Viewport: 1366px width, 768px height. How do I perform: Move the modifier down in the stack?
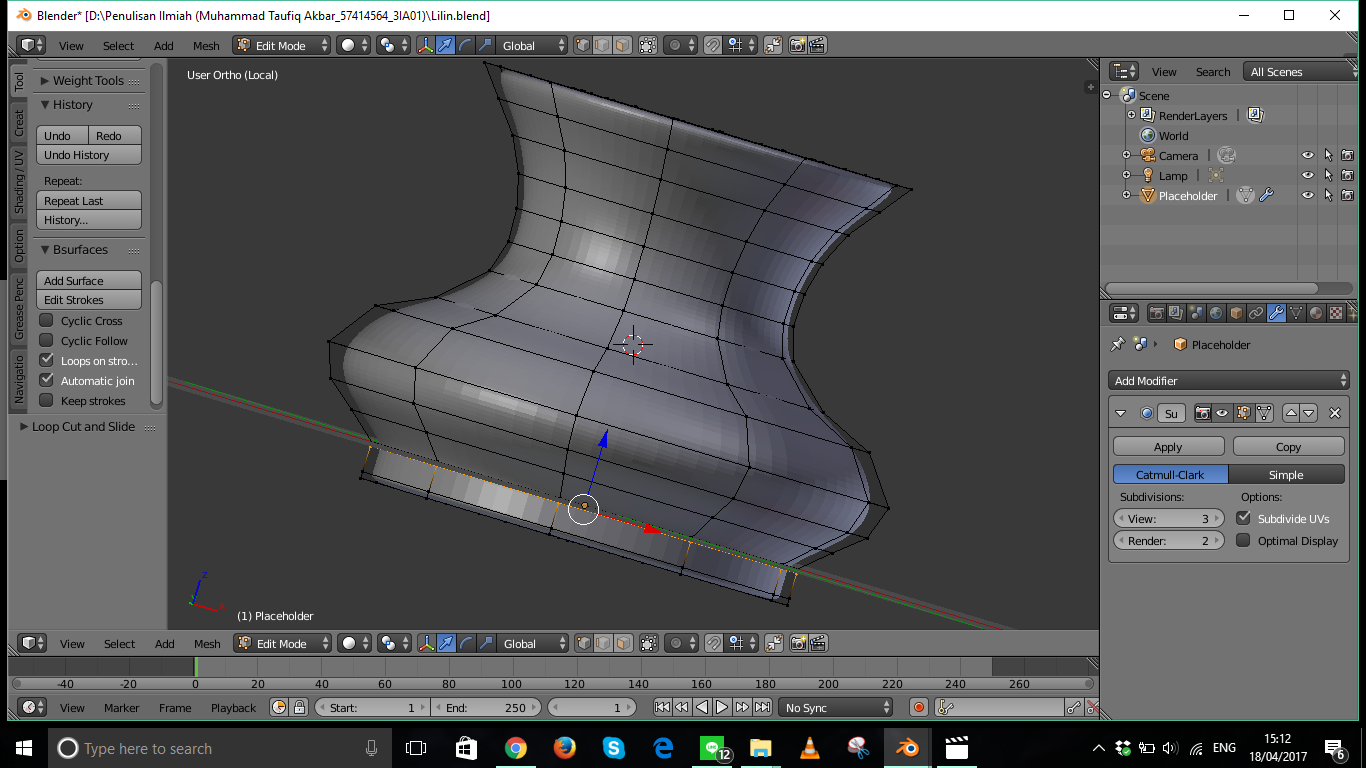click(x=1308, y=413)
